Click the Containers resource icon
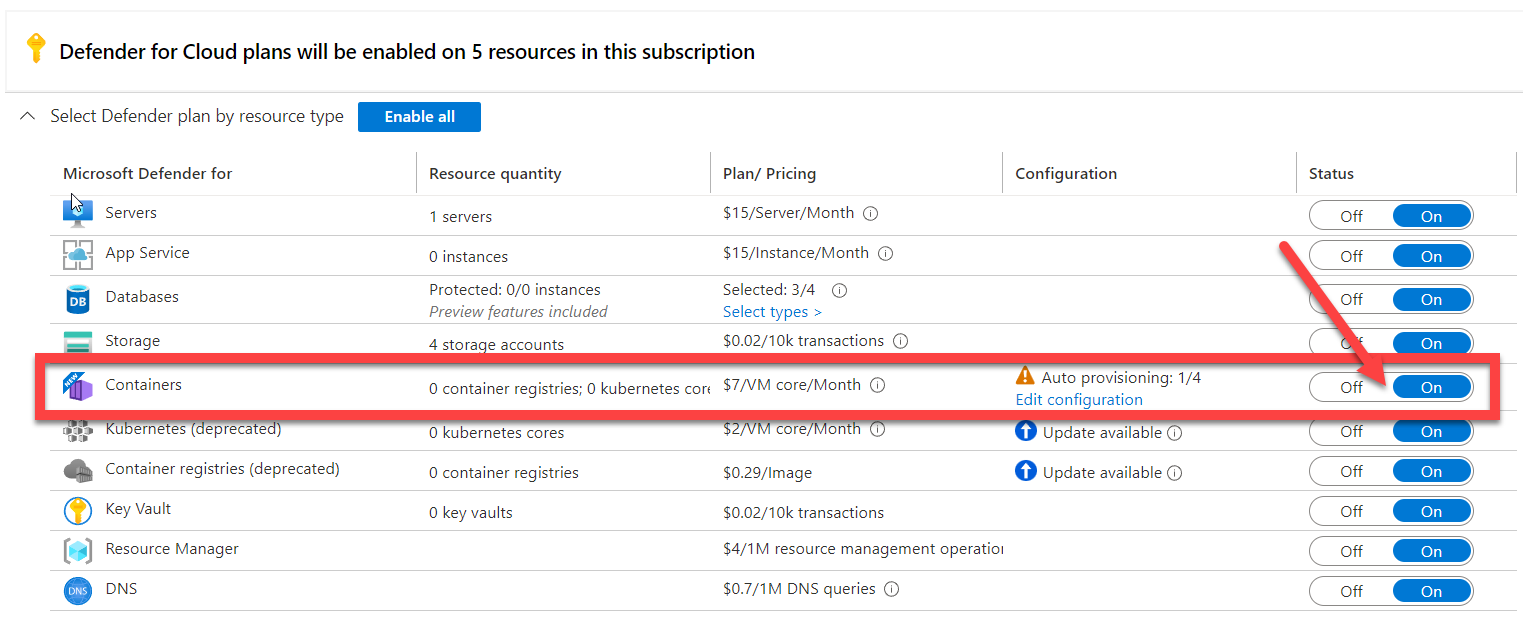The image size is (1523, 620). click(77, 386)
